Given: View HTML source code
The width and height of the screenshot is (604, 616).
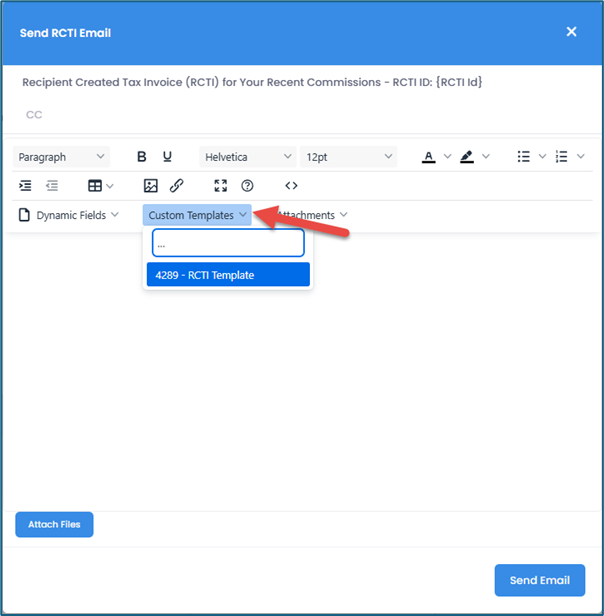Looking at the screenshot, I should pos(291,186).
